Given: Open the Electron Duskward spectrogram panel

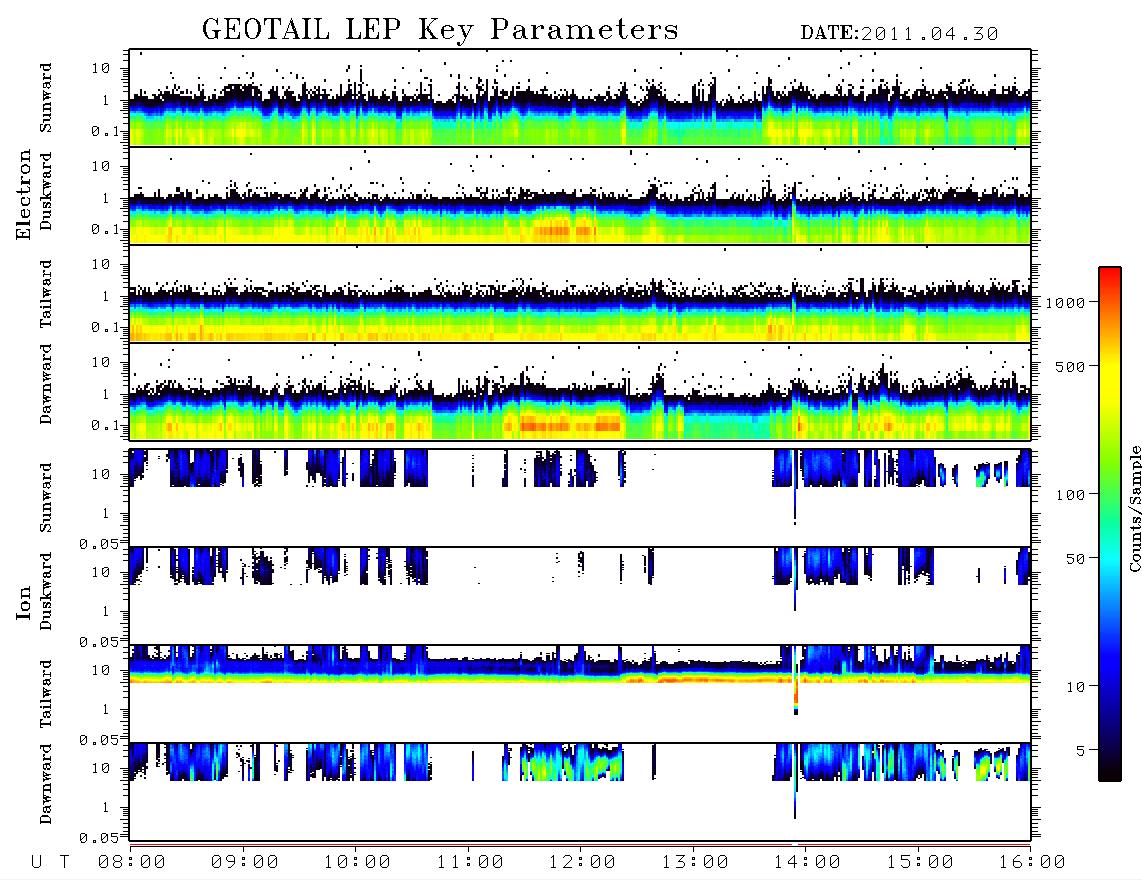Looking at the screenshot, I should pyautogui.click(x=580, y=195).
